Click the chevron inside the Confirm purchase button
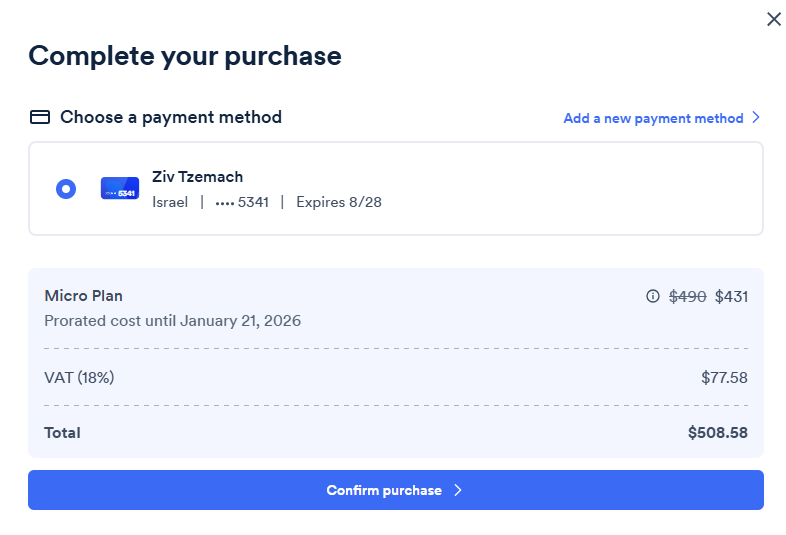Screen dimensions: 786x535 tap(458, 490)
